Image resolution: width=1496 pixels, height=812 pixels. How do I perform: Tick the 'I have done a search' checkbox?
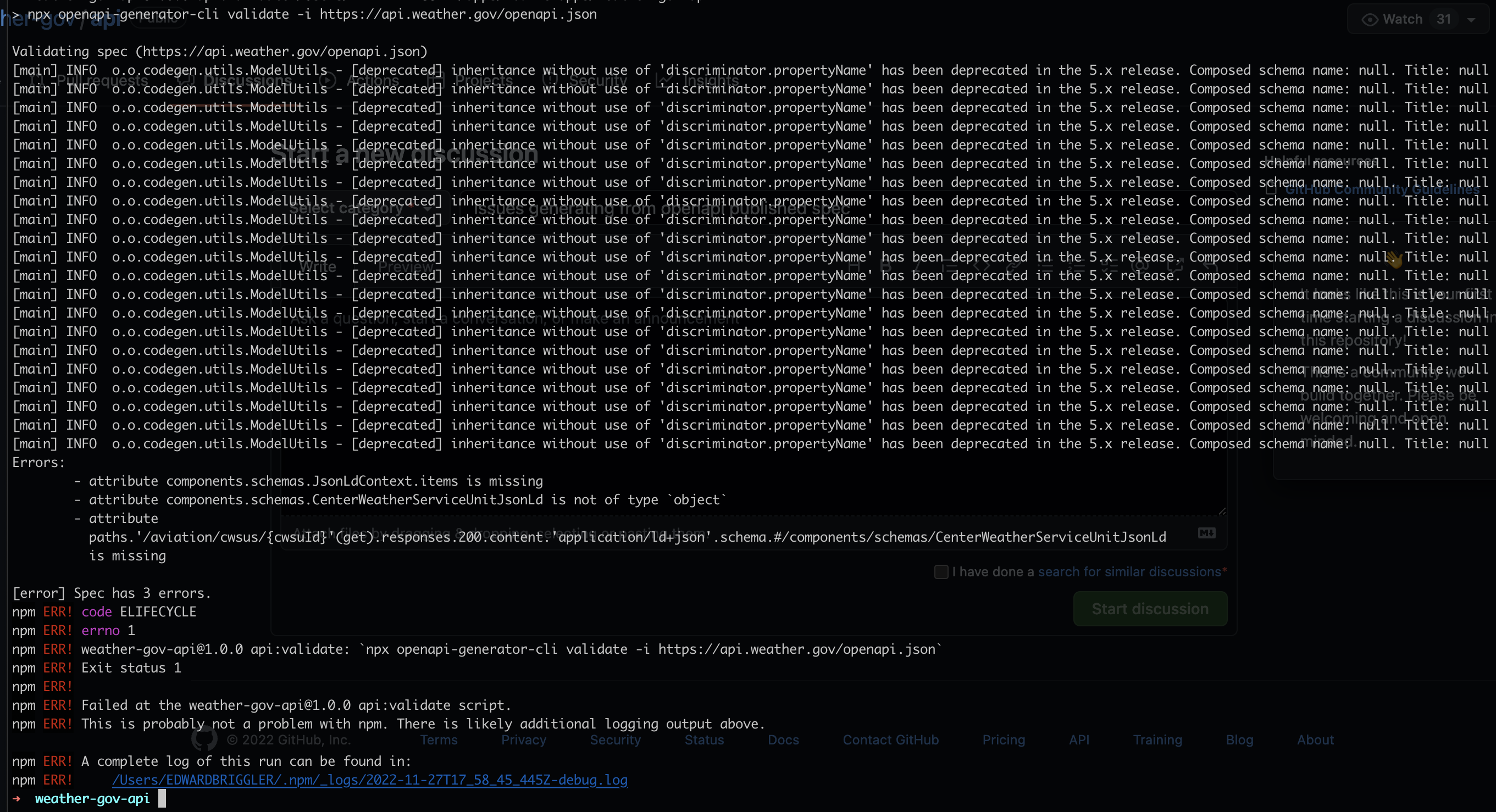(x=941, y=572)
